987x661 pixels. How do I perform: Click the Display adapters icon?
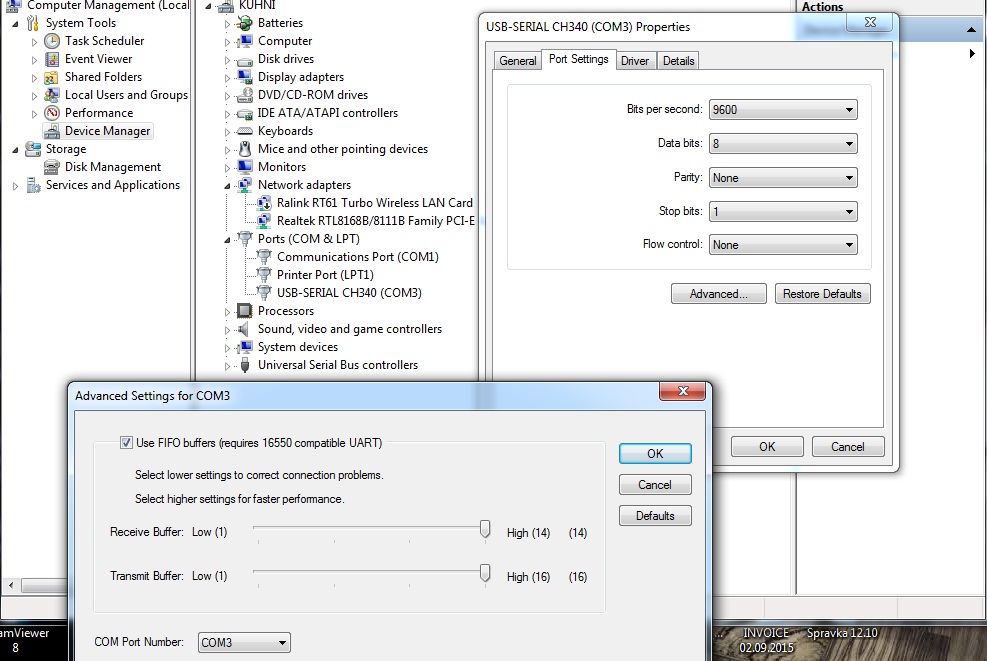pyautogui.click(x=245, y=77)
